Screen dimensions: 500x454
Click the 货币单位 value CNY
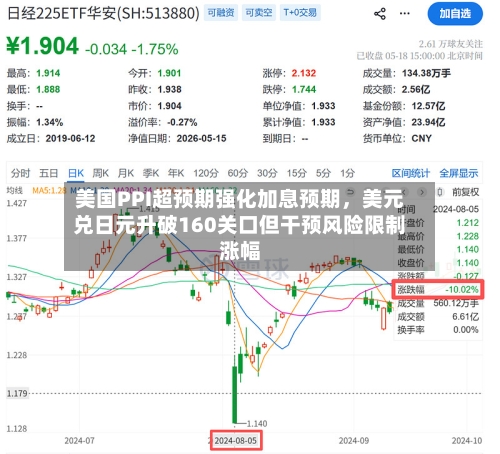coord(422,138)
